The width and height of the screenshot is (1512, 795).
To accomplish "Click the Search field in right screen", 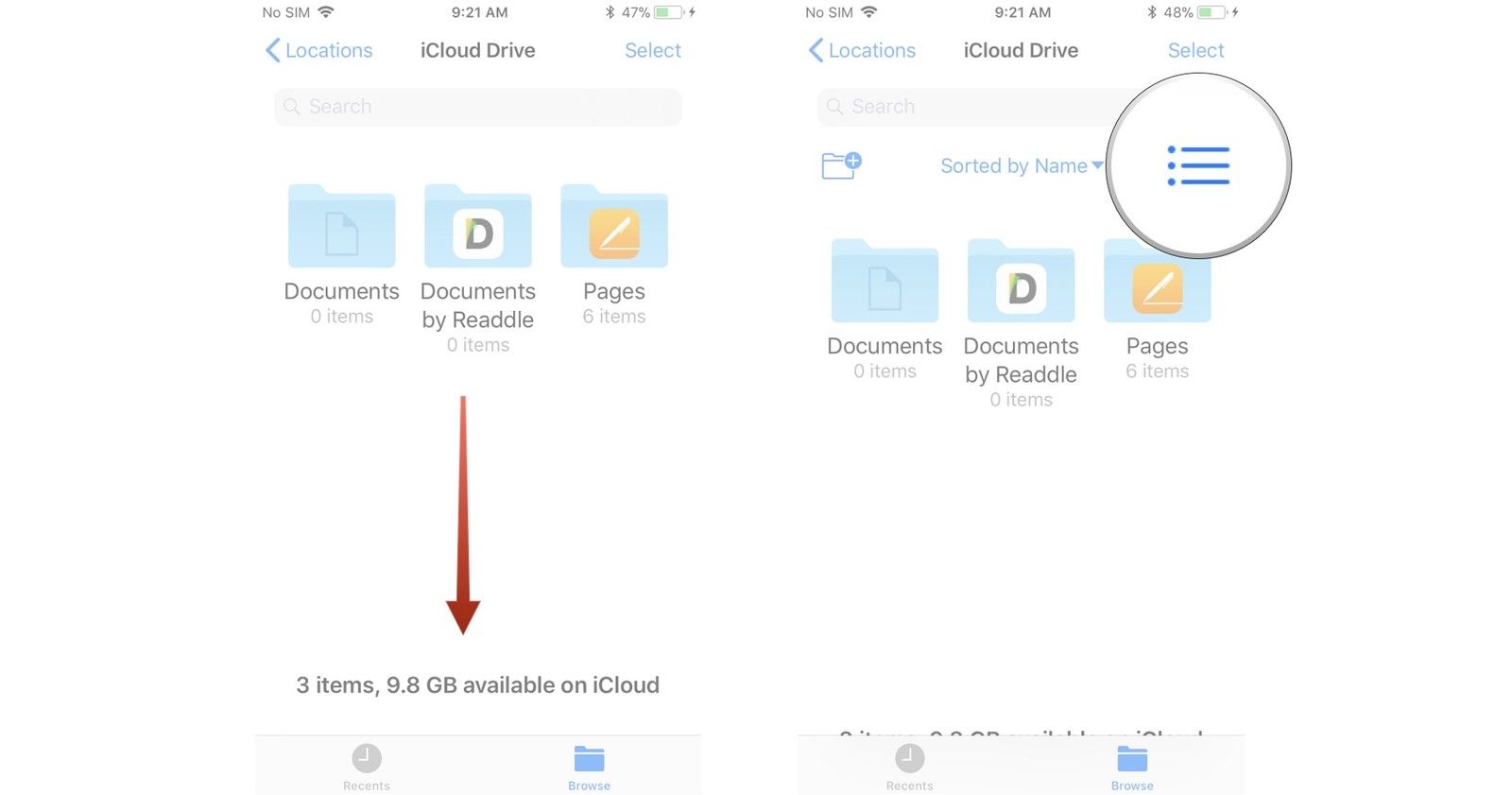I will [x=964, y=107].
